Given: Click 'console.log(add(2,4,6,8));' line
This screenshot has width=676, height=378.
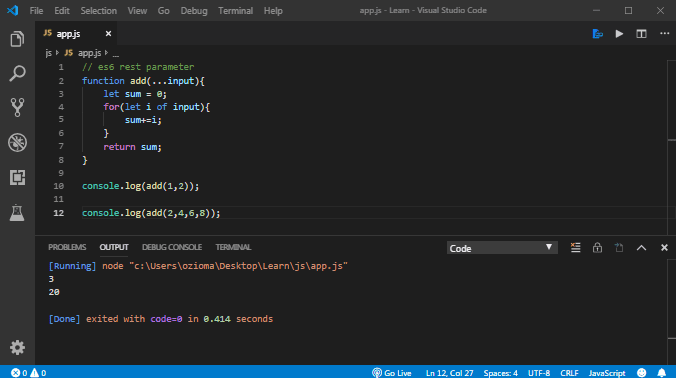Looking at the screenshot, I should (151, 213).
